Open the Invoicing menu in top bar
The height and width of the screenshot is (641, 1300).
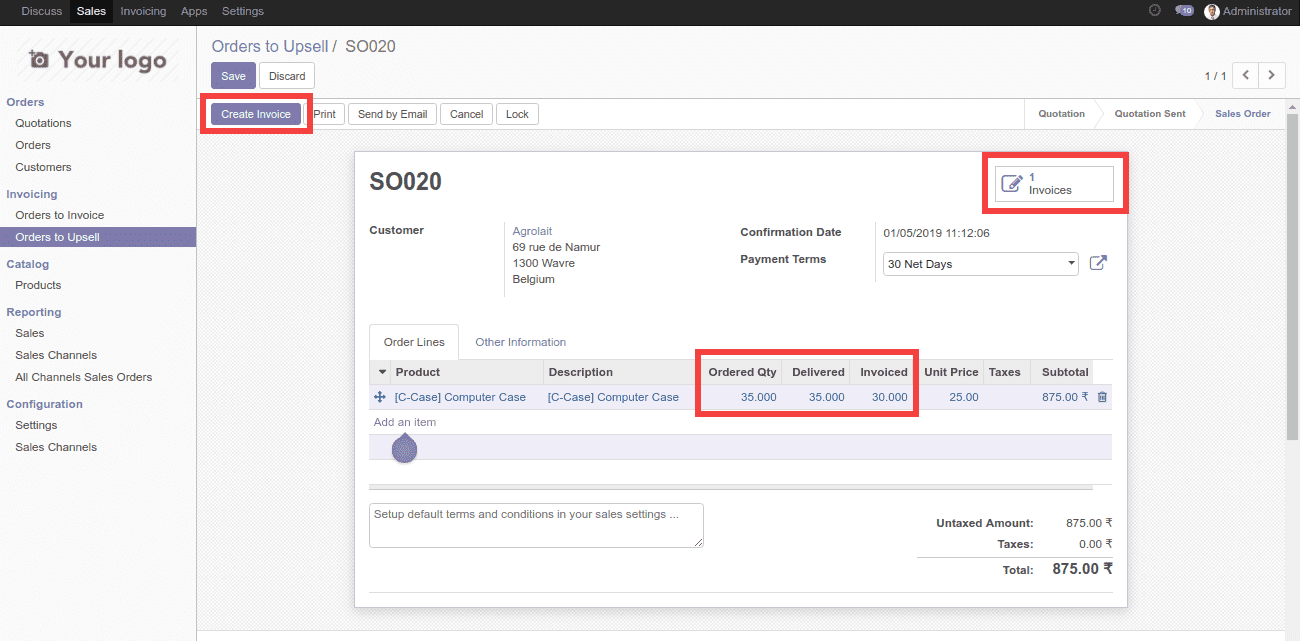click(143, 11)
